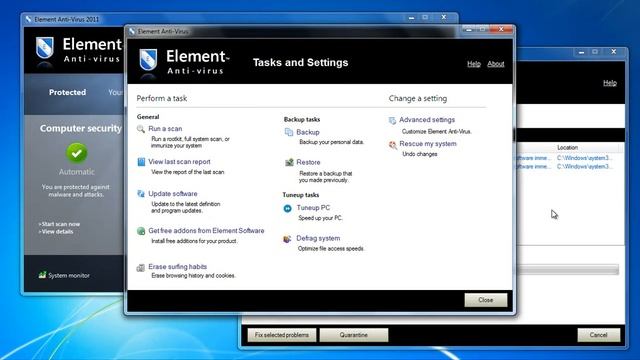Click the 'Computer security' heading

pyautogui.click(x=81, y=128)
